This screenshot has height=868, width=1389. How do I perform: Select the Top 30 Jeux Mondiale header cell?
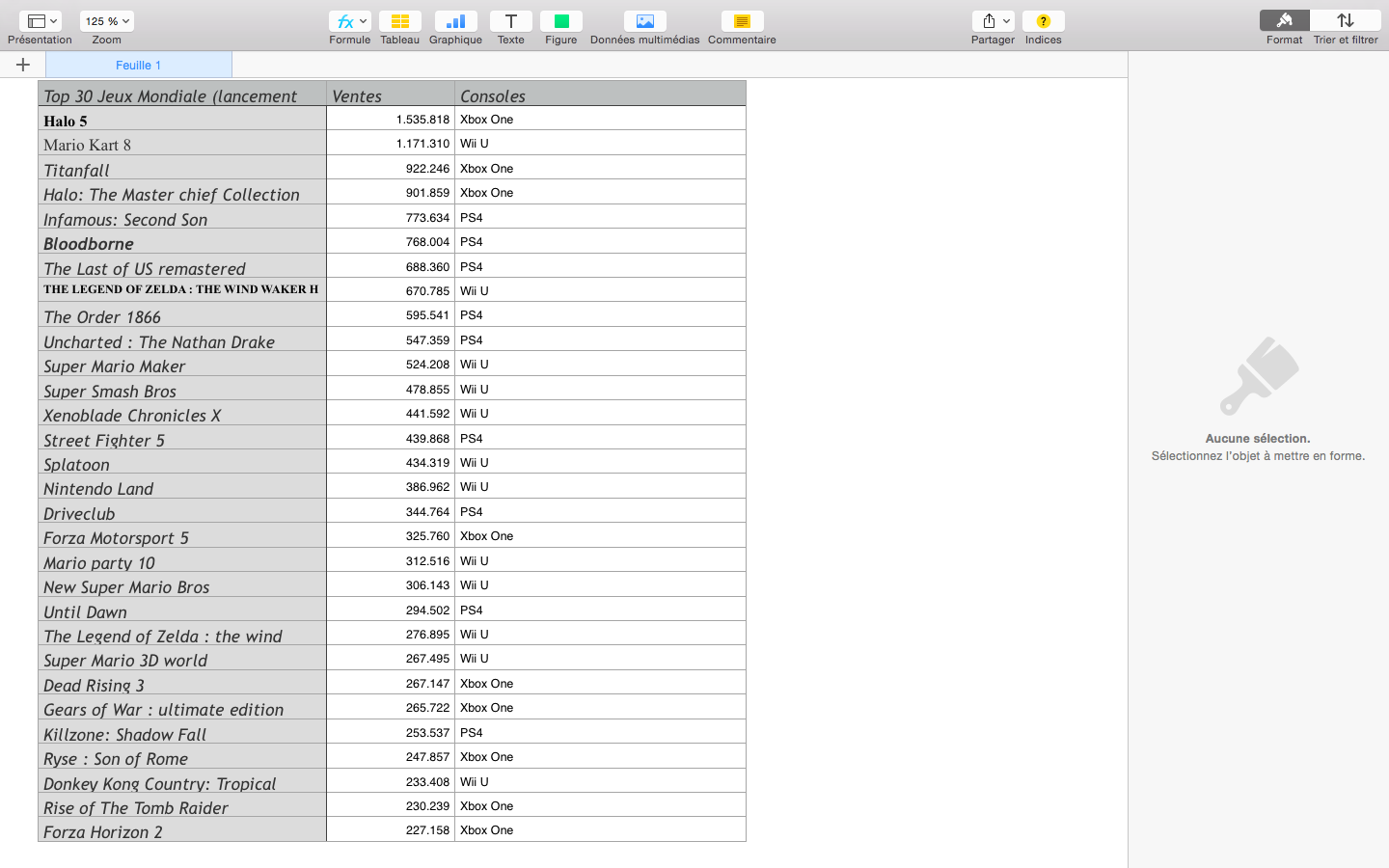click(x=182, y=94)
